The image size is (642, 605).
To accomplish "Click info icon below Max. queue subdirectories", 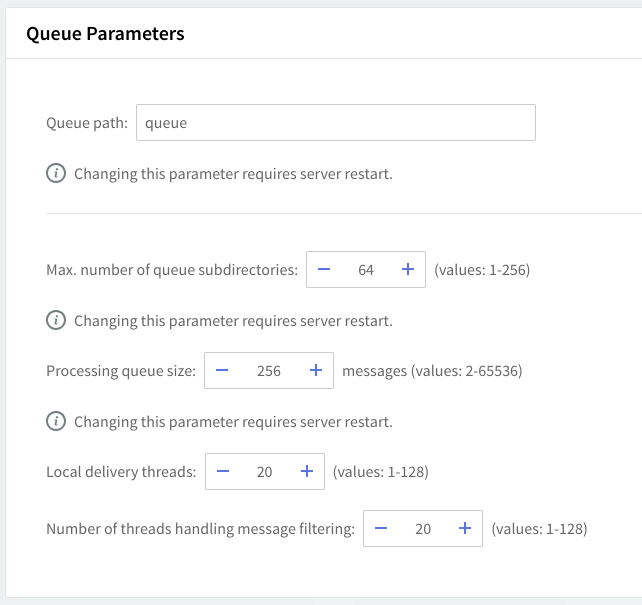I will click(x=56, y=321).
